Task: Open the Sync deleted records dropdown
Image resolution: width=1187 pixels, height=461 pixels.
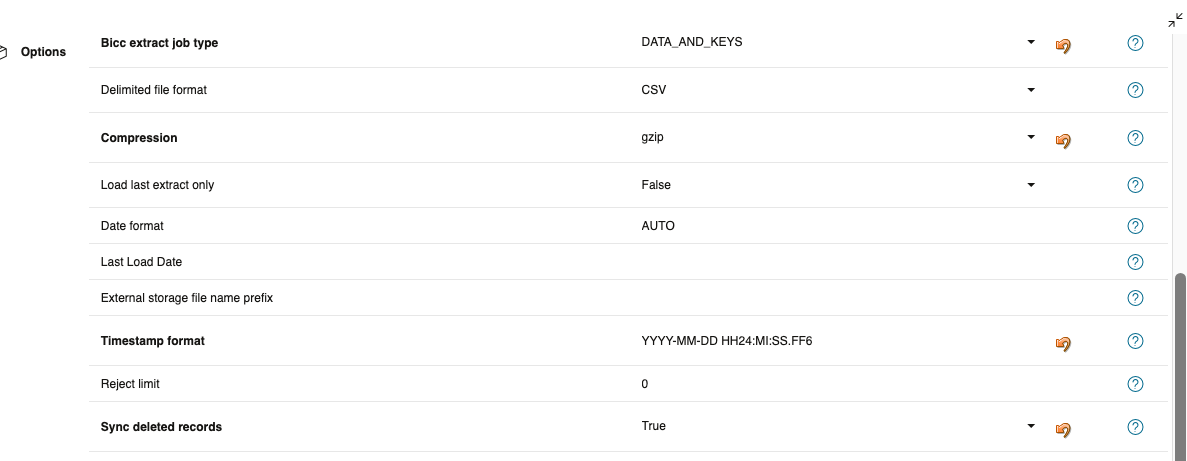Action: [1031, 427]
